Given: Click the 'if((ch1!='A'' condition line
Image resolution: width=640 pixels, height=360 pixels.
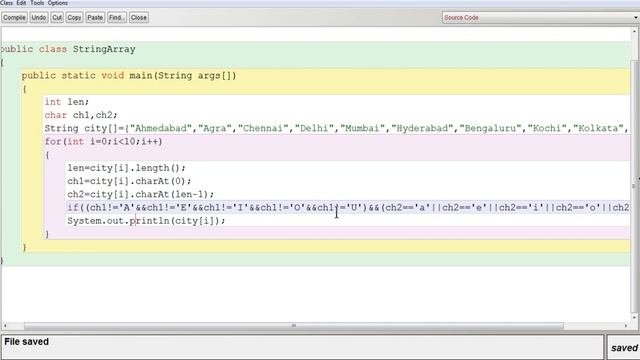Looking at the screenshot, I should 348,207.
